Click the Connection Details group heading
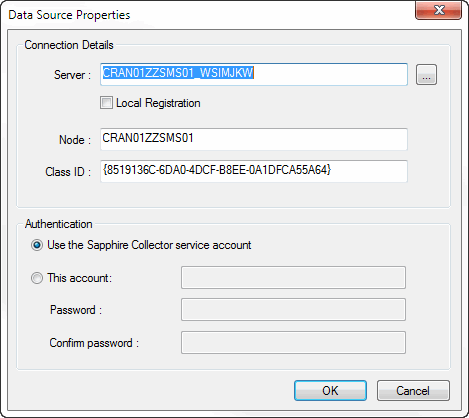This screenshot has height=418, width=469. [x=69, y=45]
